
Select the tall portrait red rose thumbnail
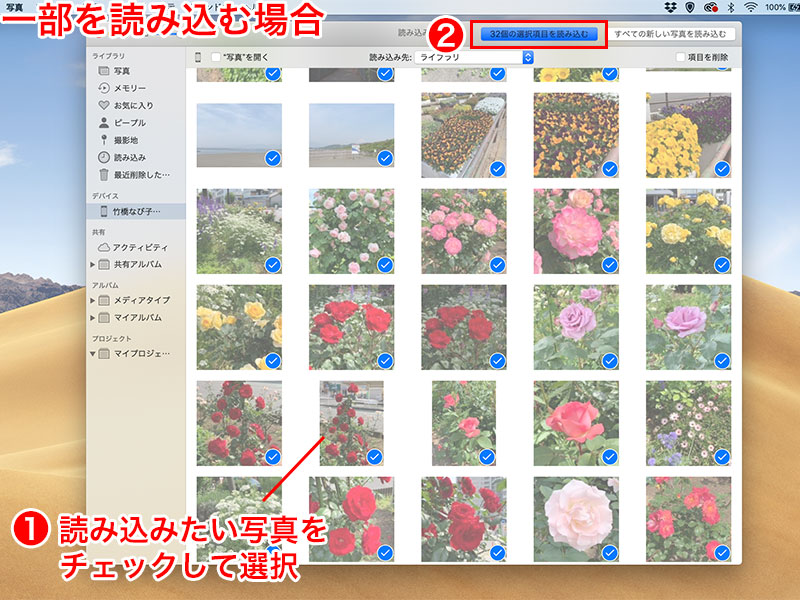click(352, 423)
